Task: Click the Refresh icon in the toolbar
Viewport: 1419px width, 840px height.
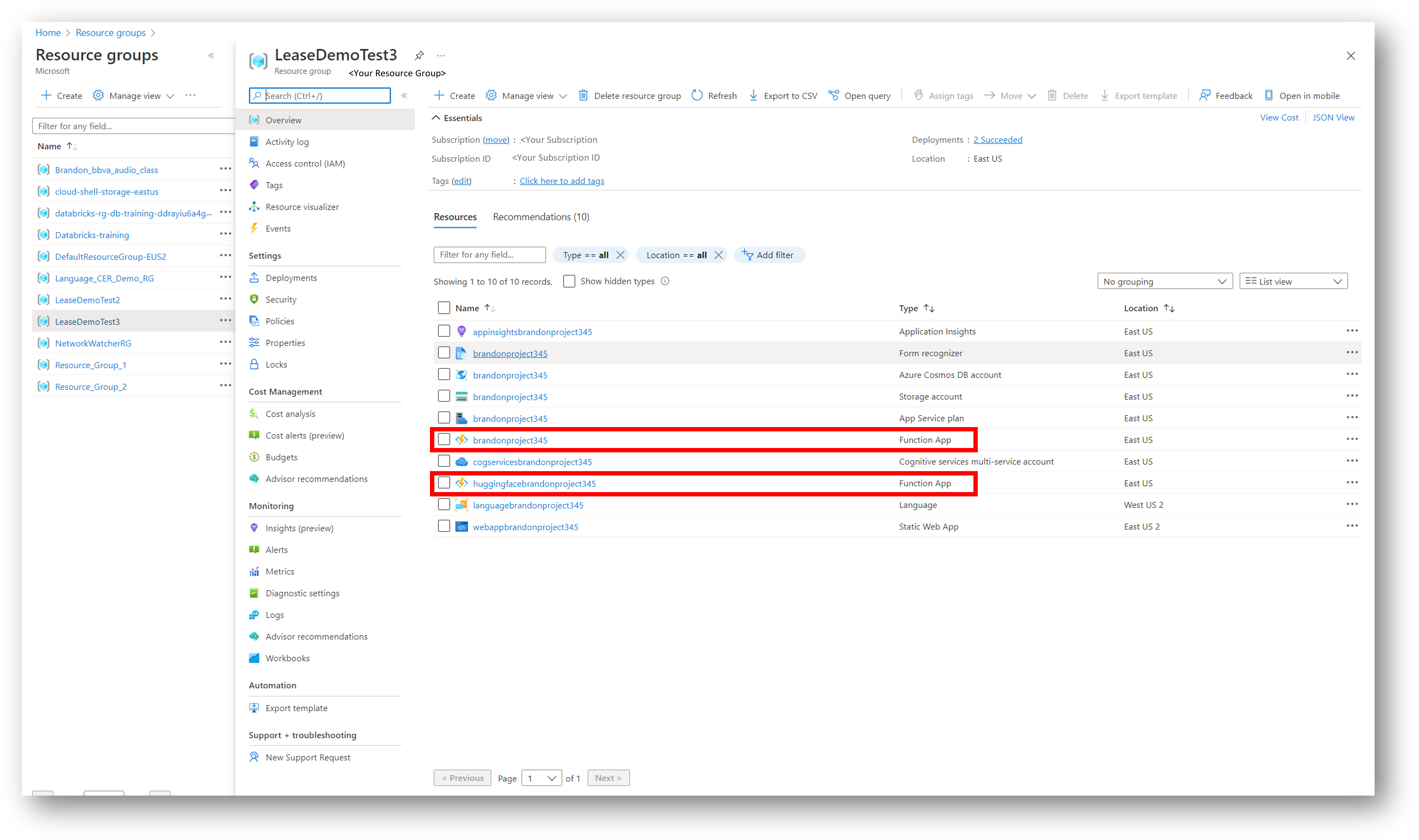Action: pos(697,96)
